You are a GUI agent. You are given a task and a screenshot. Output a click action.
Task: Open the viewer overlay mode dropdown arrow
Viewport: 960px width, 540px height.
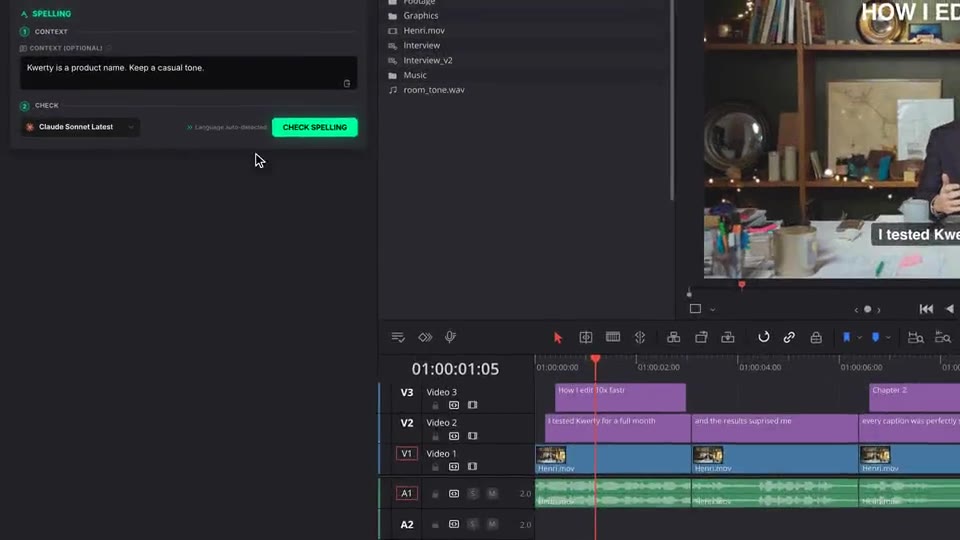click(713, 310)
